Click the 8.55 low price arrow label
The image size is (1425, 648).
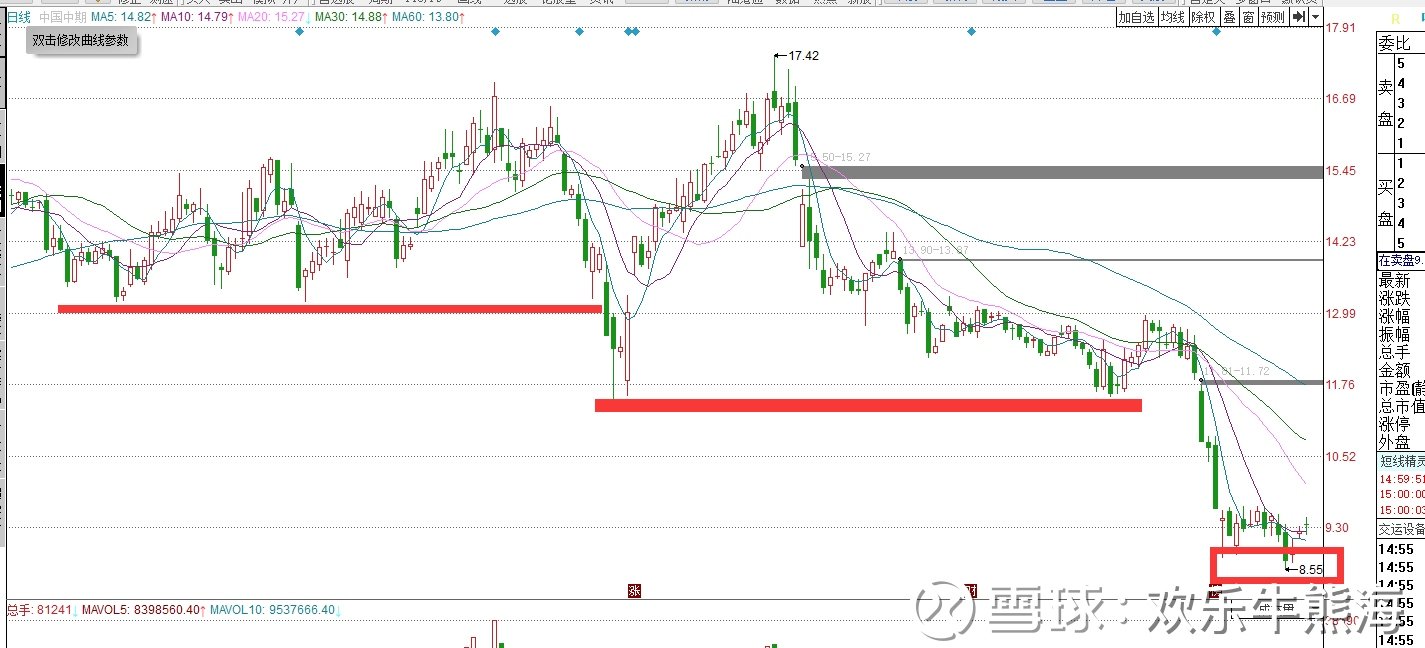pos(1304,569)
